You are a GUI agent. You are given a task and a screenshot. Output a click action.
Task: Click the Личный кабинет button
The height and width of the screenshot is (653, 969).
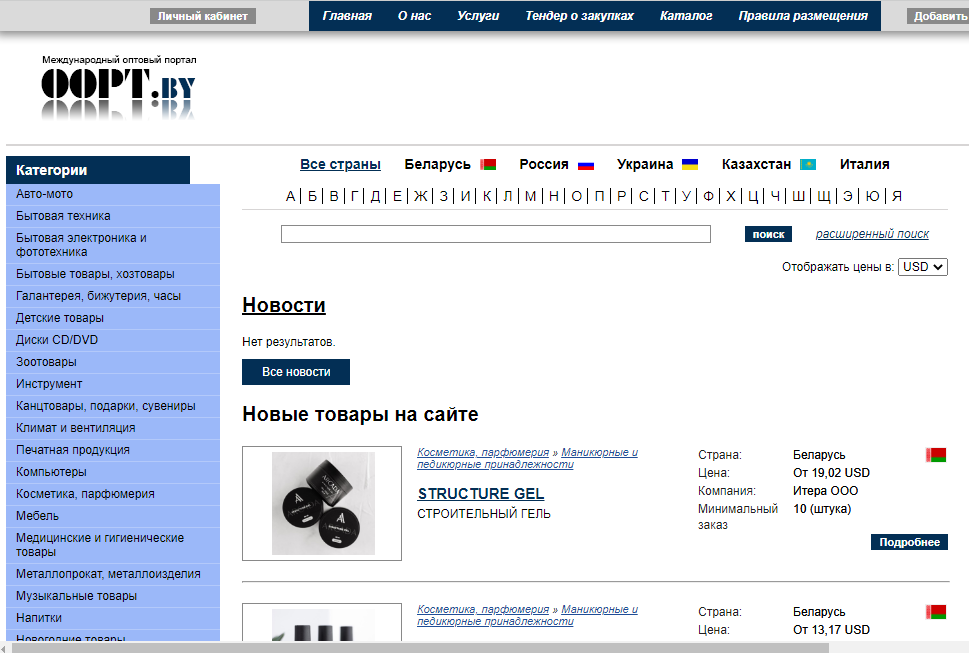click(x=203, y=16)
